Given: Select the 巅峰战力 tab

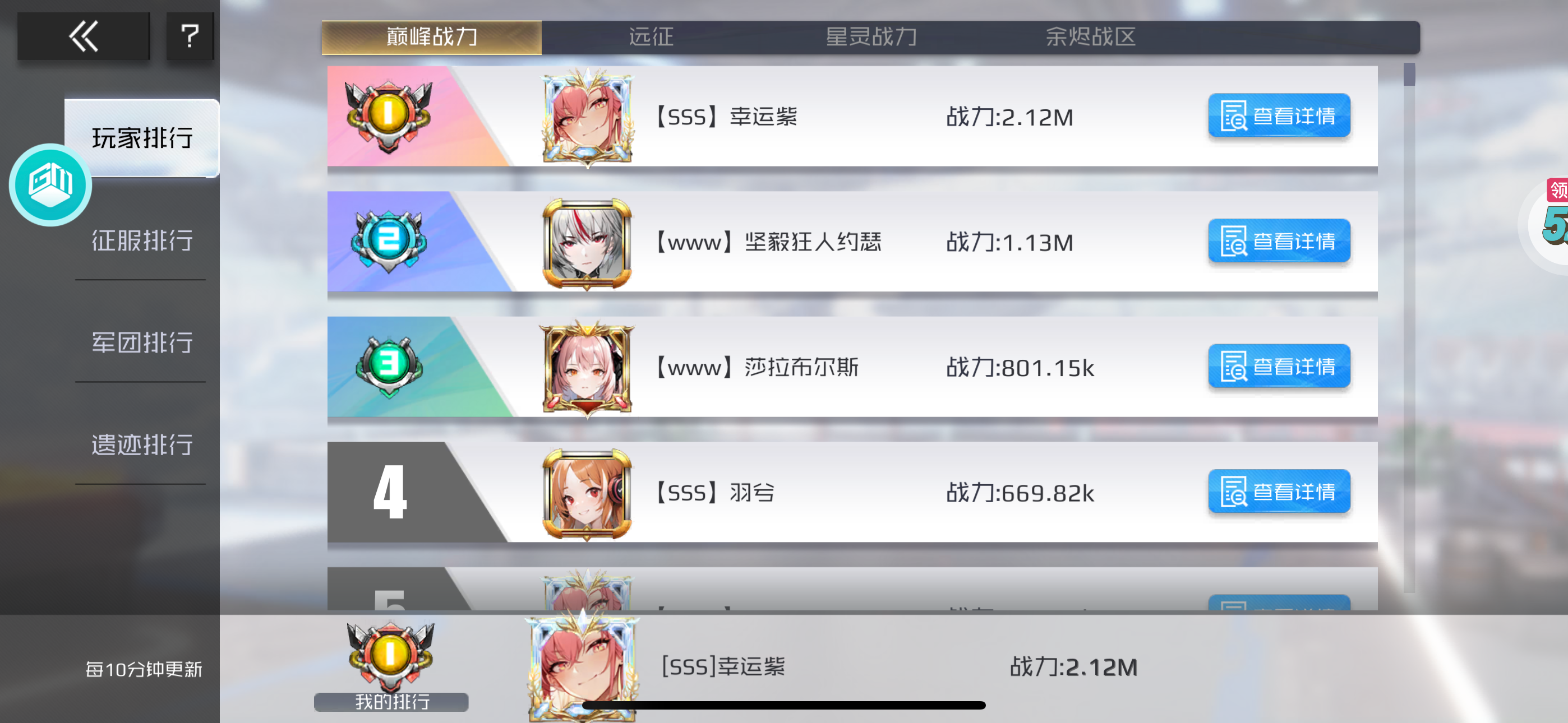Looking at the screenshot, I should click(432, 37).
